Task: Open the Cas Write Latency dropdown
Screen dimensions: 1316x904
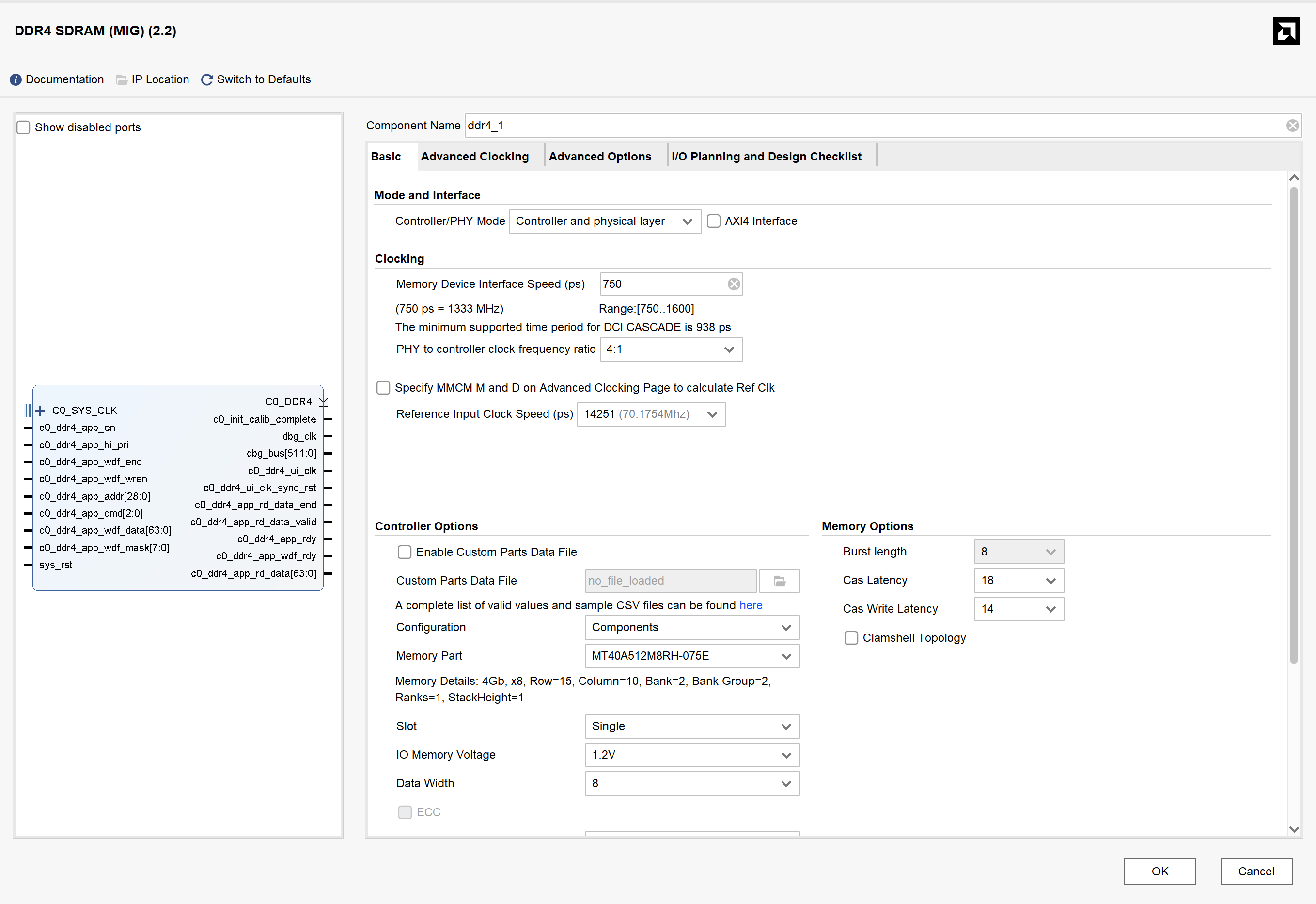Action: click(1018, 609)
